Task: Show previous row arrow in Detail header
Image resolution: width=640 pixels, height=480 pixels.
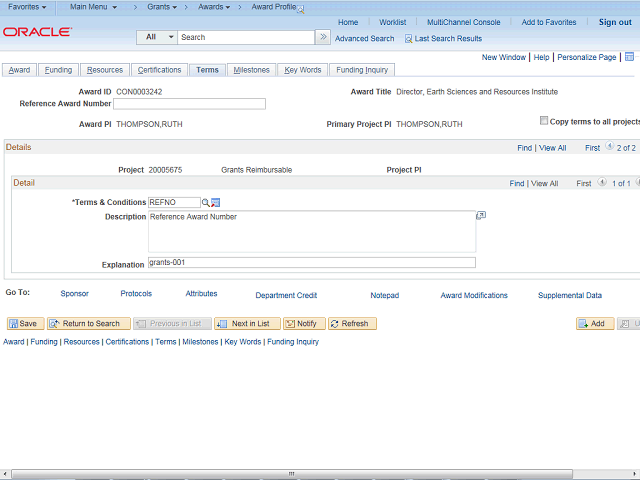Action: pos(602,182)
